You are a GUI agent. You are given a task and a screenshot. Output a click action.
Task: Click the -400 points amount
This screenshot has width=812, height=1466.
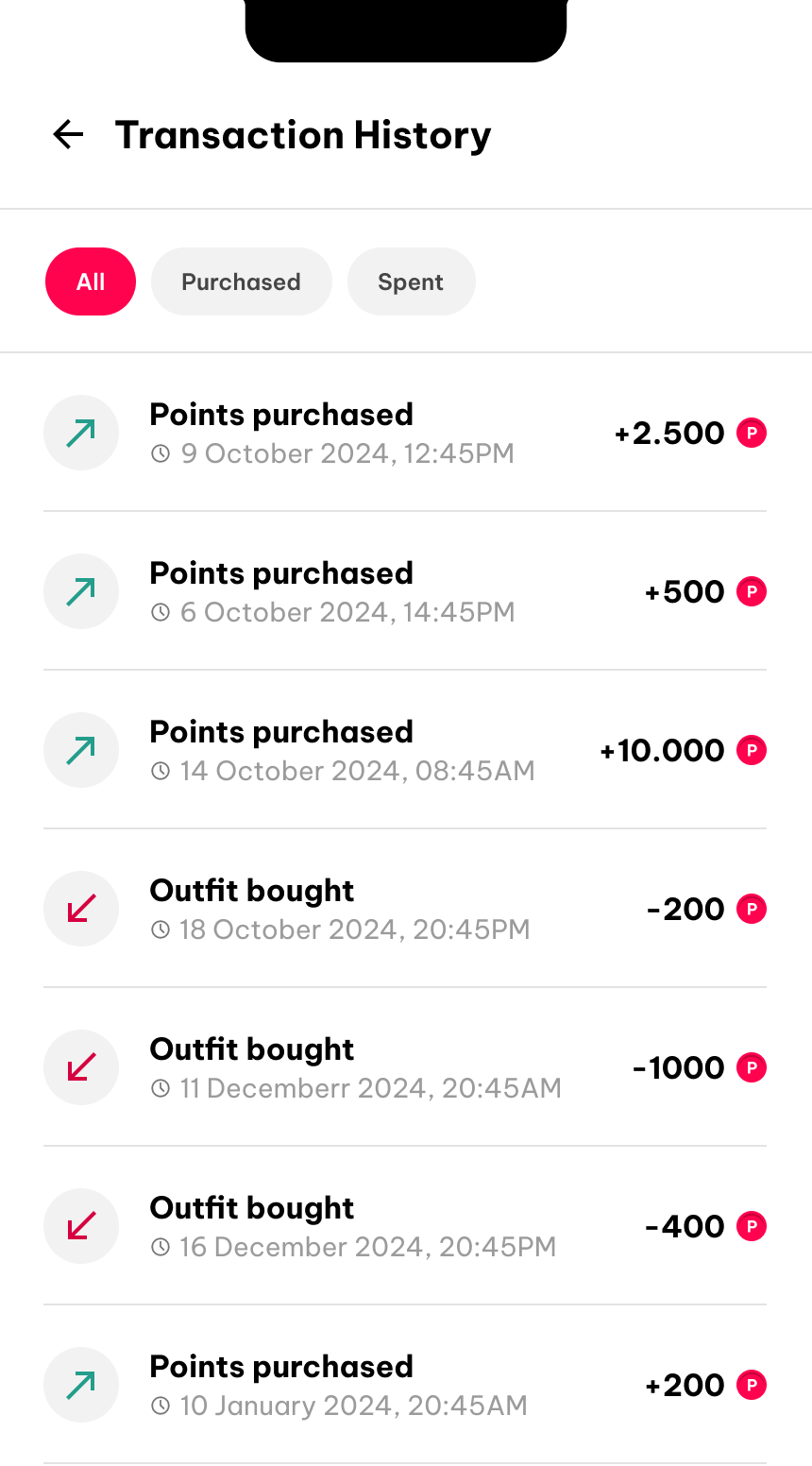click(x=684, y=1227)
